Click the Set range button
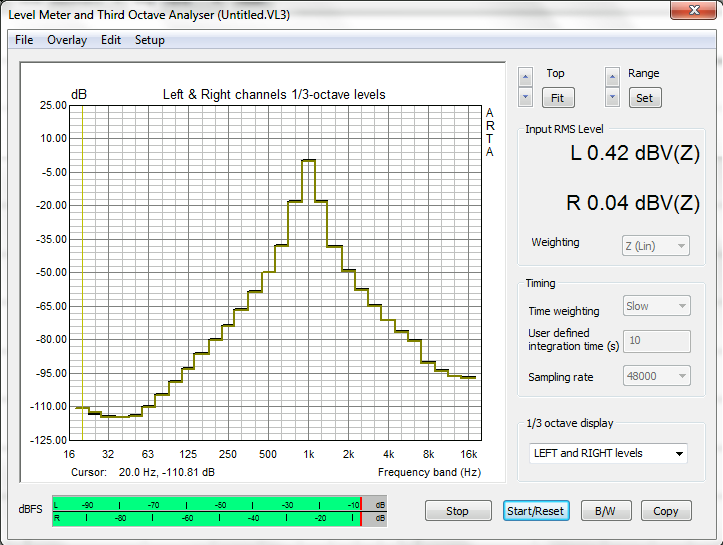The width and height of the screenshot is (723, 545). (x=645, y=98)
